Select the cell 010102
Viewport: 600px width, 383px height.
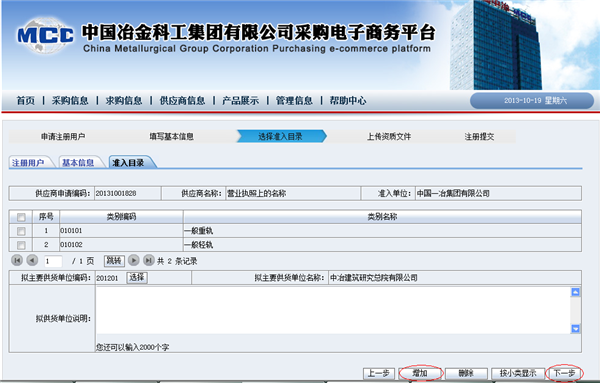tap(121, 244)
